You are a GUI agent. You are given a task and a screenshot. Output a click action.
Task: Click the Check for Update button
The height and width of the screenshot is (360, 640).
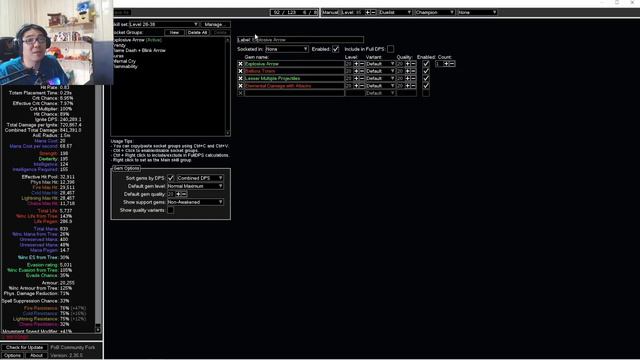24,347
